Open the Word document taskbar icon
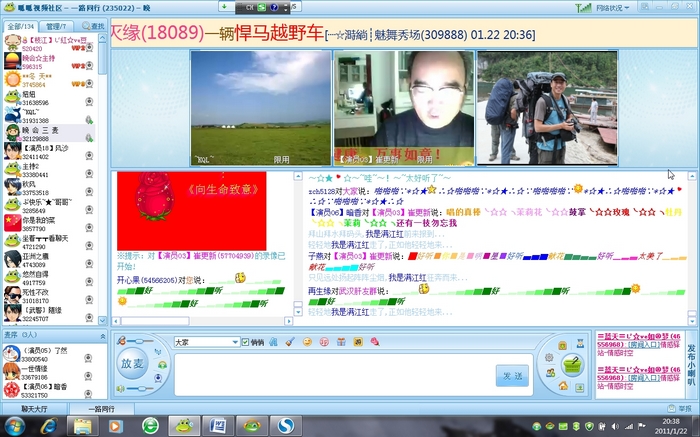 point(217,426)
